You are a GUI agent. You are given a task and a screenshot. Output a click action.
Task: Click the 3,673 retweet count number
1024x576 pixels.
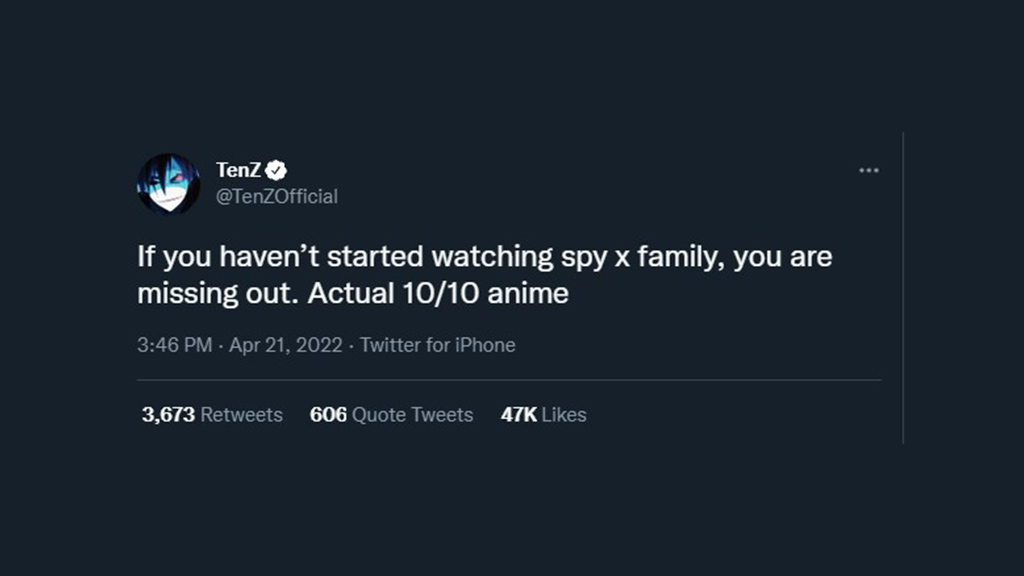coord(168,414)
